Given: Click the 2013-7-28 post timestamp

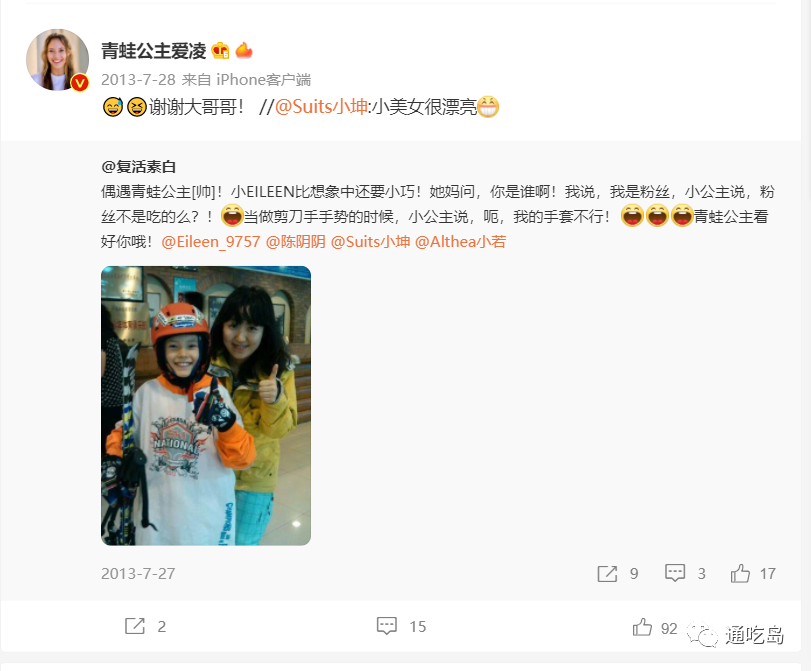Looking at the screenshot, I should (138, 80).
